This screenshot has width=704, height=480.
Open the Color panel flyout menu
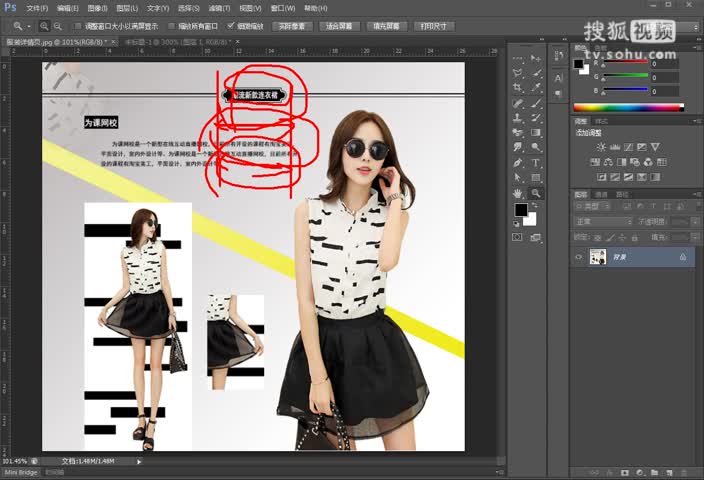point(697,47)
